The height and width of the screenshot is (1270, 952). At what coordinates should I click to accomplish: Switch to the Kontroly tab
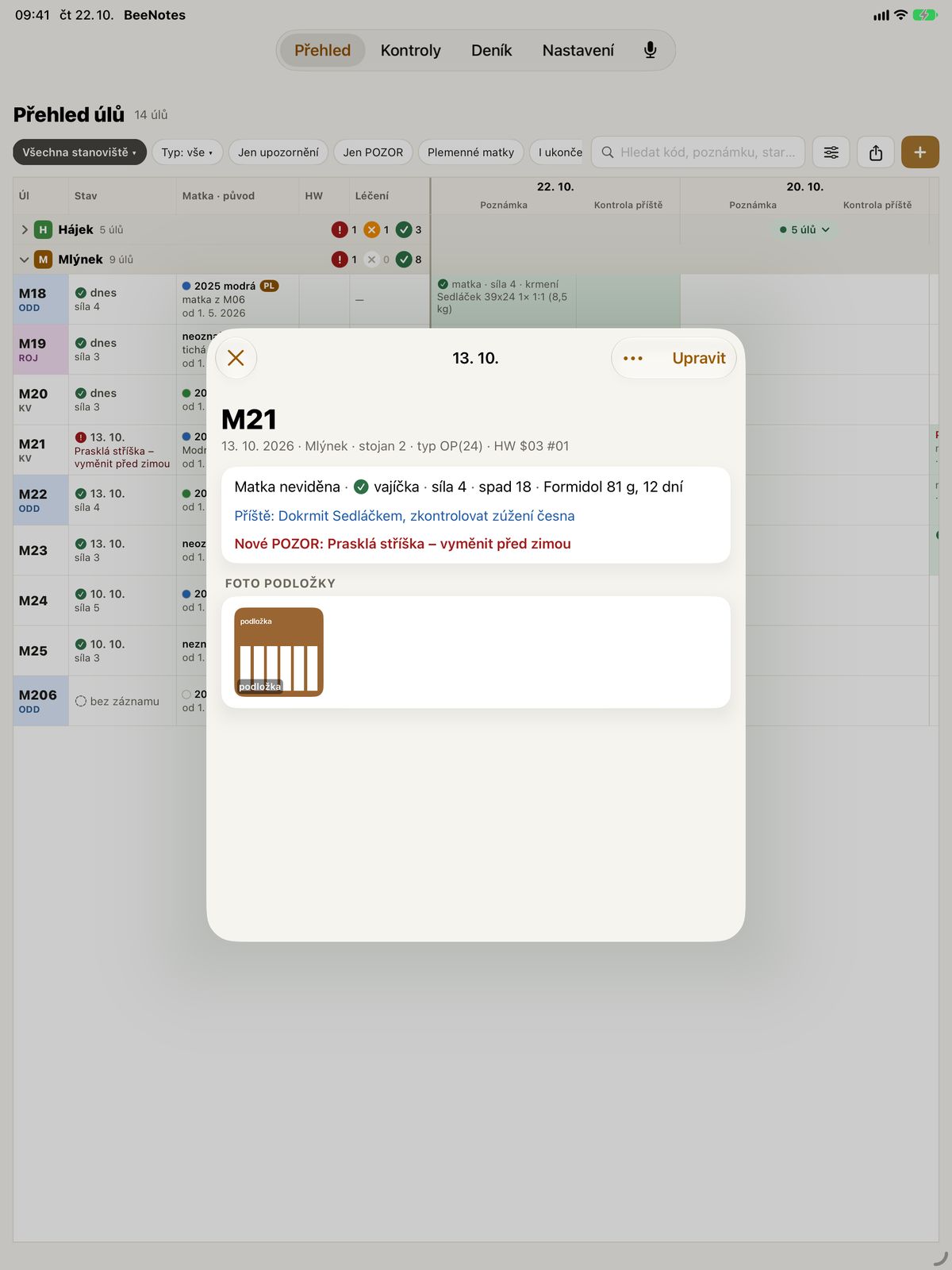pyautogui.click(x=410, y=50)
